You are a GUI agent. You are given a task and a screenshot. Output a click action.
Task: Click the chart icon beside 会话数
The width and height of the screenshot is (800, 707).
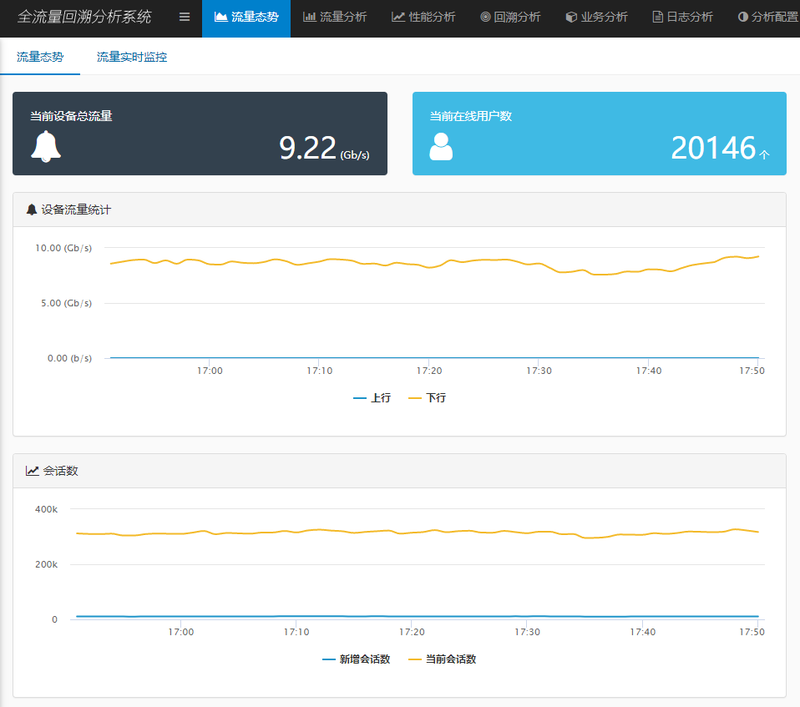pos(32,470)
